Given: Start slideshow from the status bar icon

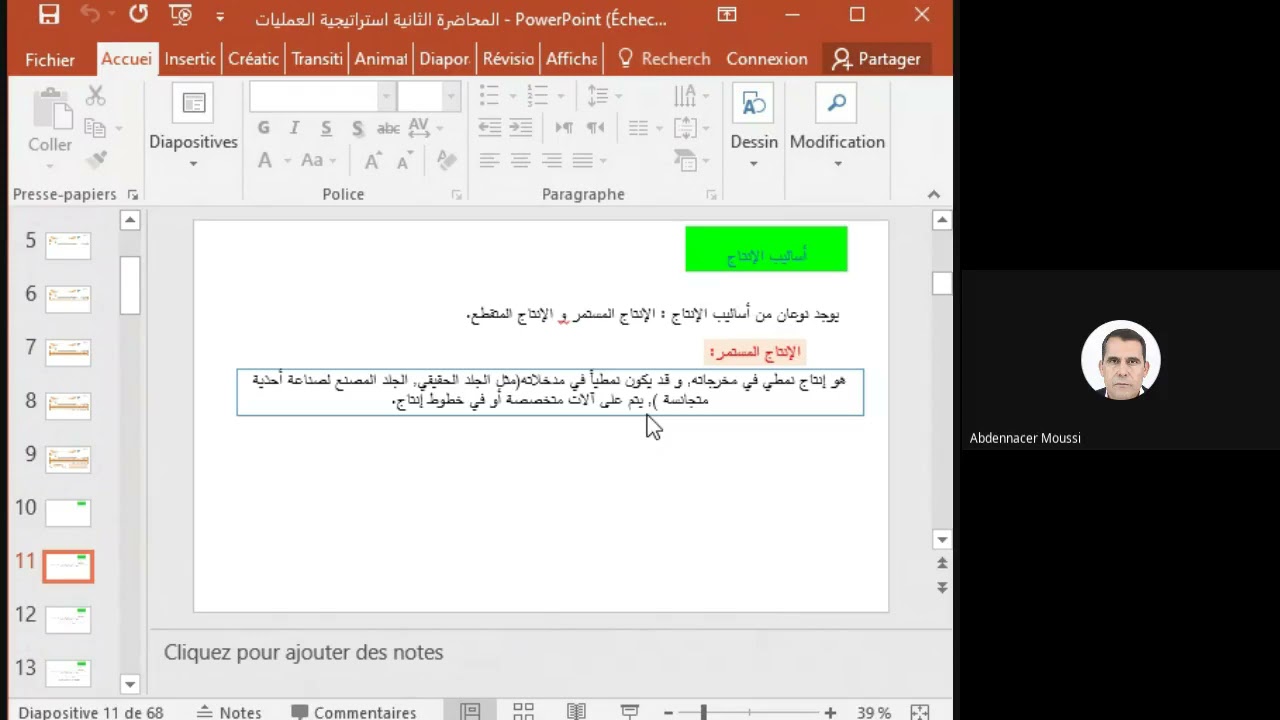Looking at the screenshot, I should coord(629,712).
